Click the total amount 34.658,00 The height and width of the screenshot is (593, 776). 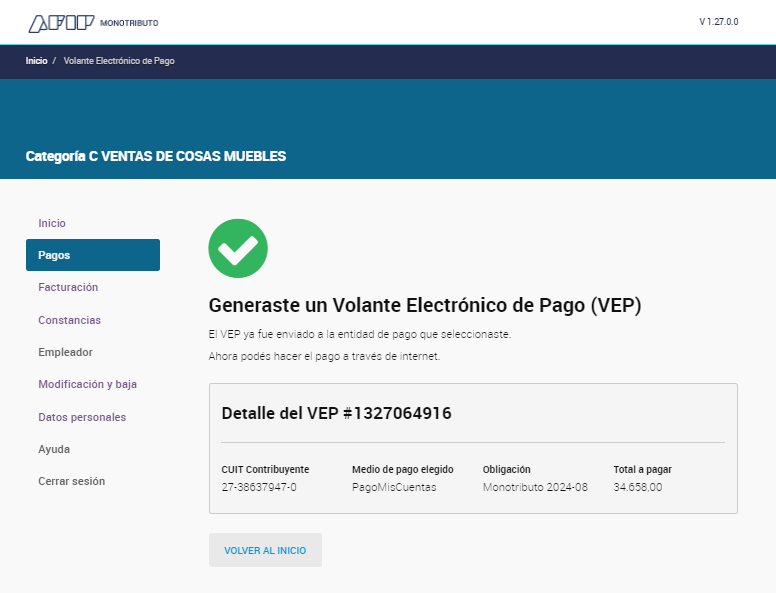coord(638,487)
